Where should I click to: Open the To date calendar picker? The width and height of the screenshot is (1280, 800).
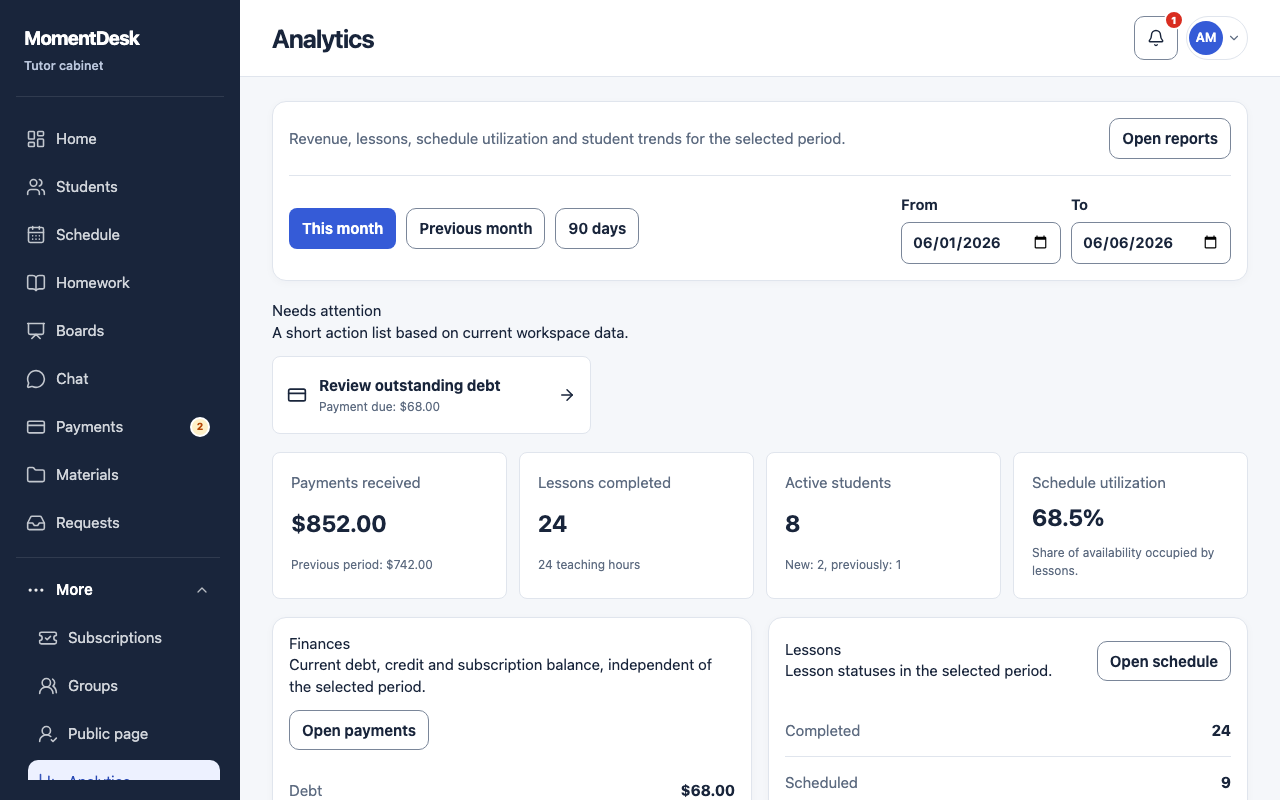pos(1210,243)
